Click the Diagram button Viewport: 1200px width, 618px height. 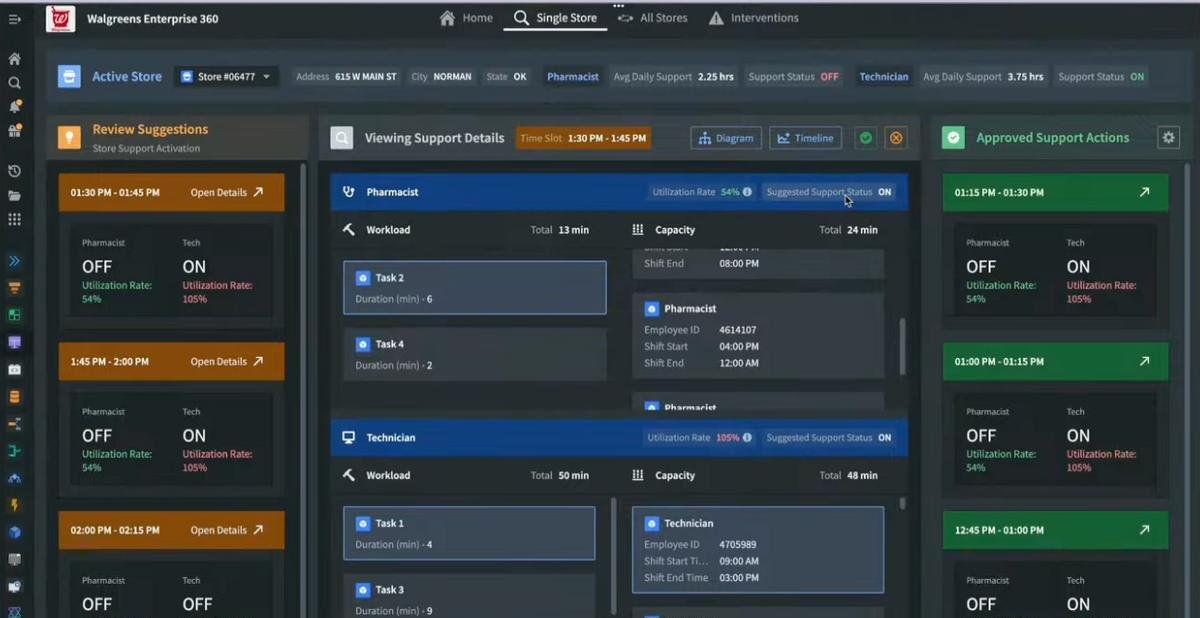point(726,138)
